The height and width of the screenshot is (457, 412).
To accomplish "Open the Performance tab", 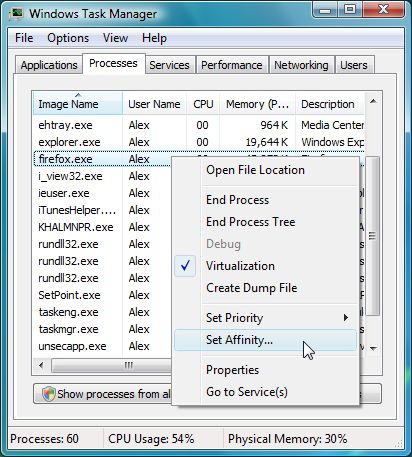I will pyautogui.click(x=232, y=65).
